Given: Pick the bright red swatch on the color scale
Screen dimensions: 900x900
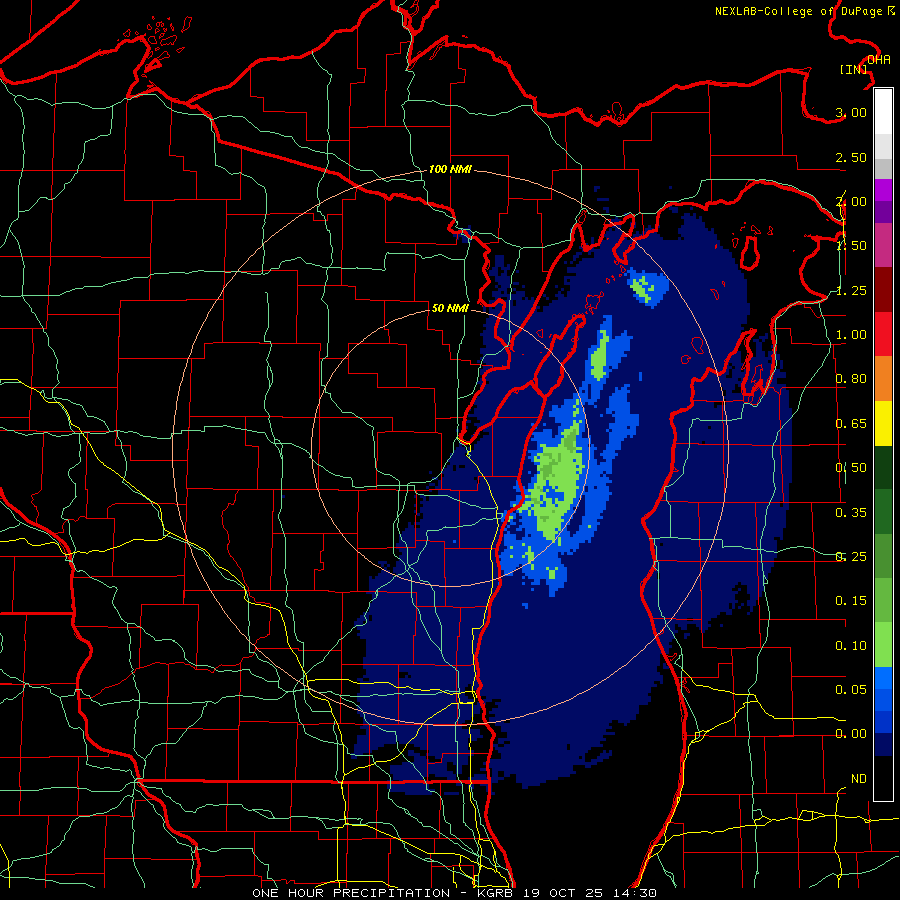Looking at the screenshot, I should [883, 334].
